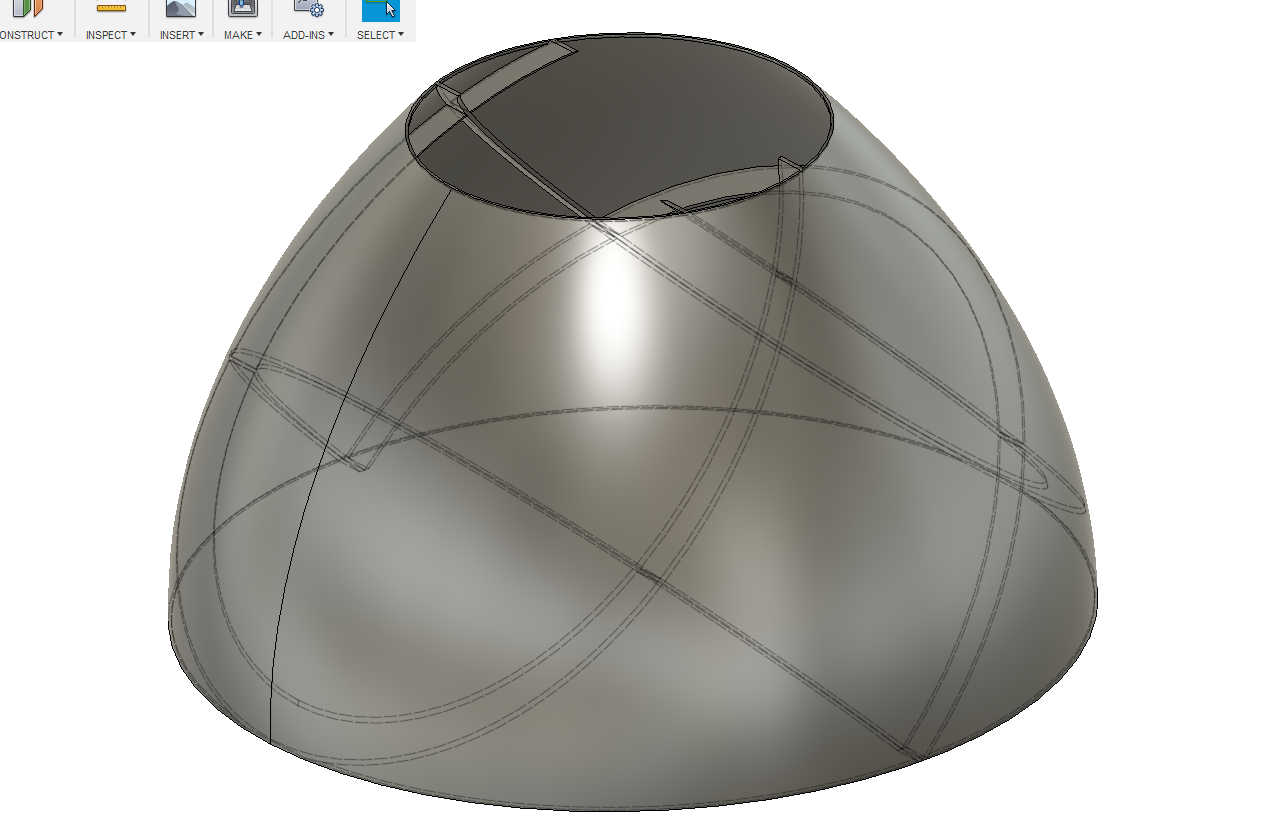This screenshot has width=1269, height=827.
Task: Click the ADD-INS toolbar label
Action: (x=304, y=34)
